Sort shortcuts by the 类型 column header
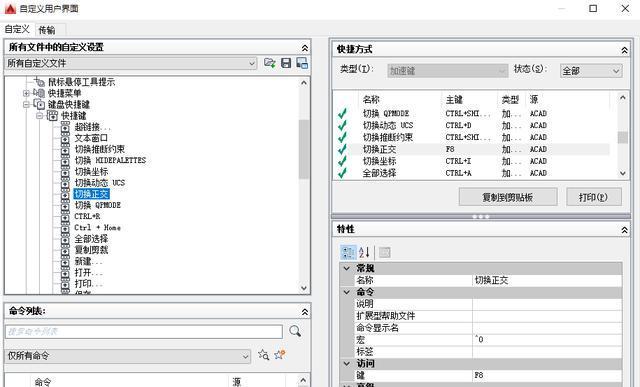The width and height of the screenshot is (640, 387). tap(511, 99)
